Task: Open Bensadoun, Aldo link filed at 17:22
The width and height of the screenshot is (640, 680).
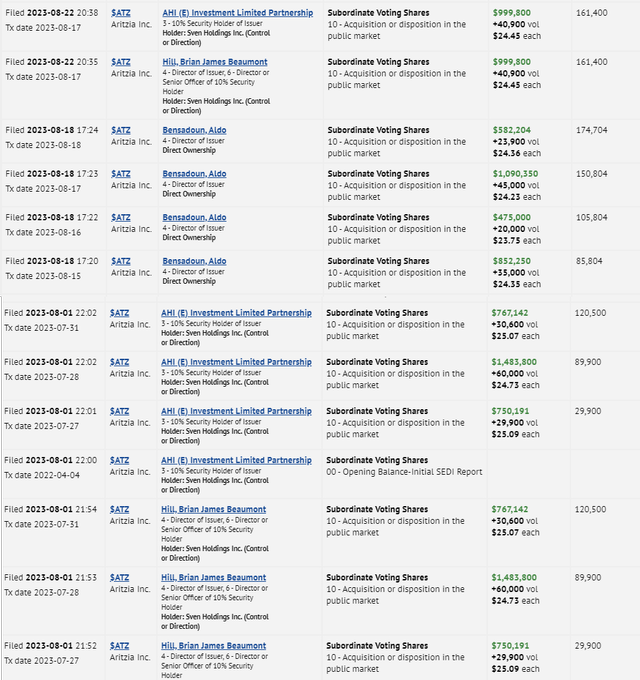Action: point(194,217)
